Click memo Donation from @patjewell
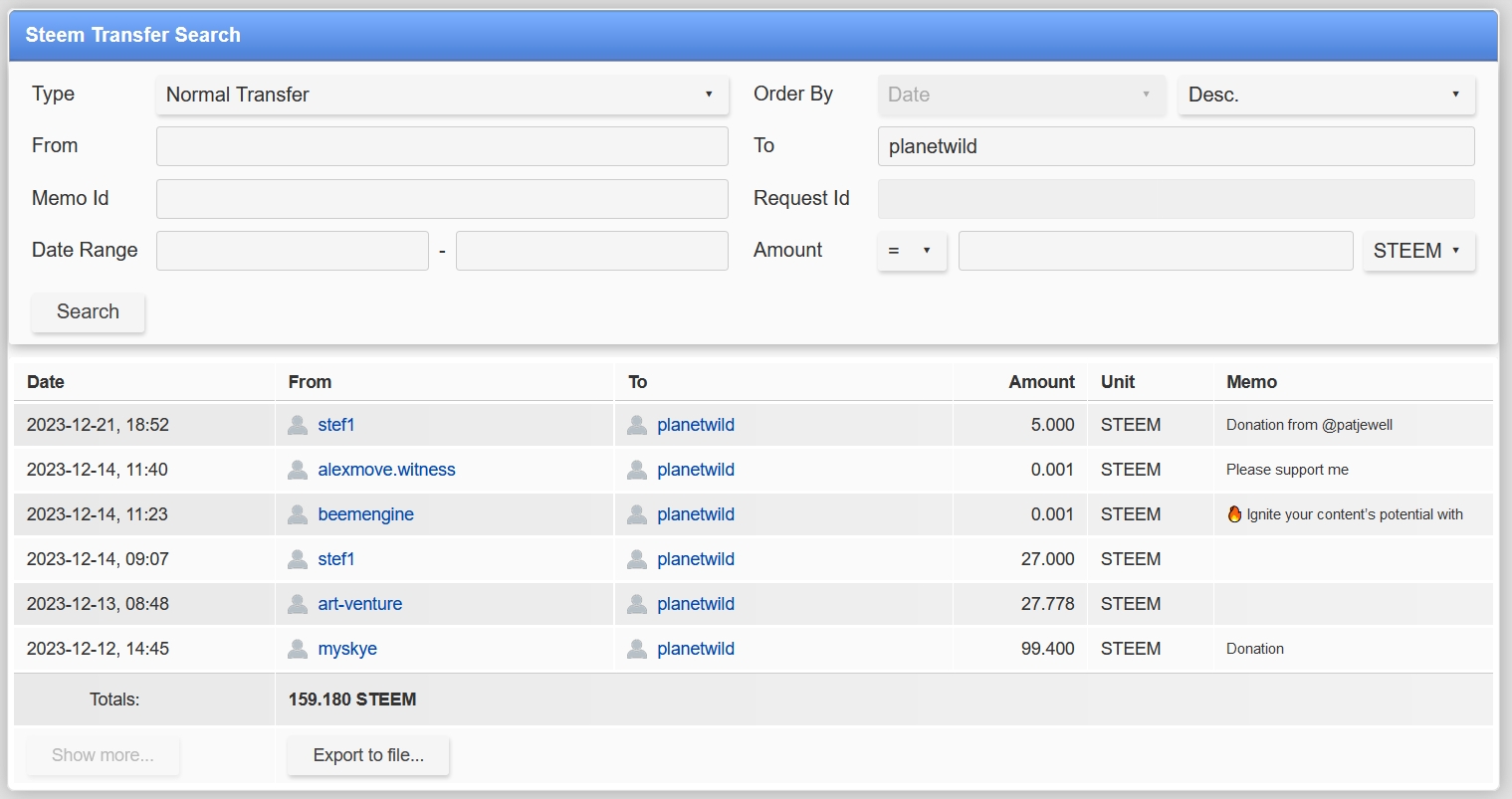Image resolution: width=1512 pixels, height=799 pixels. coord(1309,425)
